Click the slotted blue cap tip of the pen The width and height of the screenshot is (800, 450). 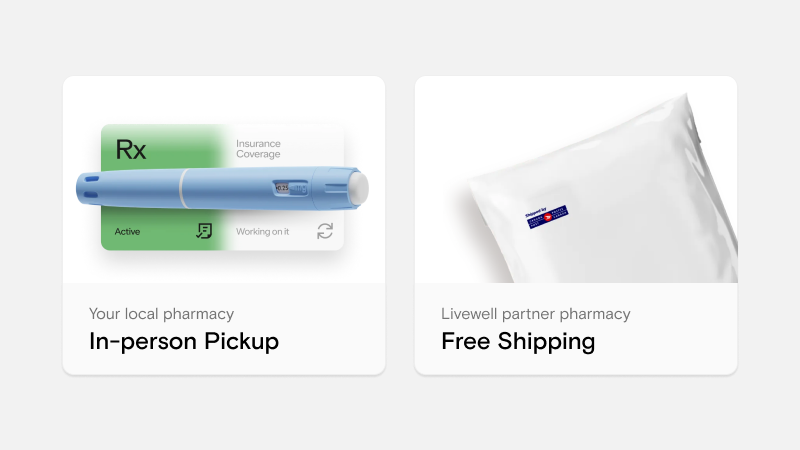pyautogui.click(x=92, y=187)
